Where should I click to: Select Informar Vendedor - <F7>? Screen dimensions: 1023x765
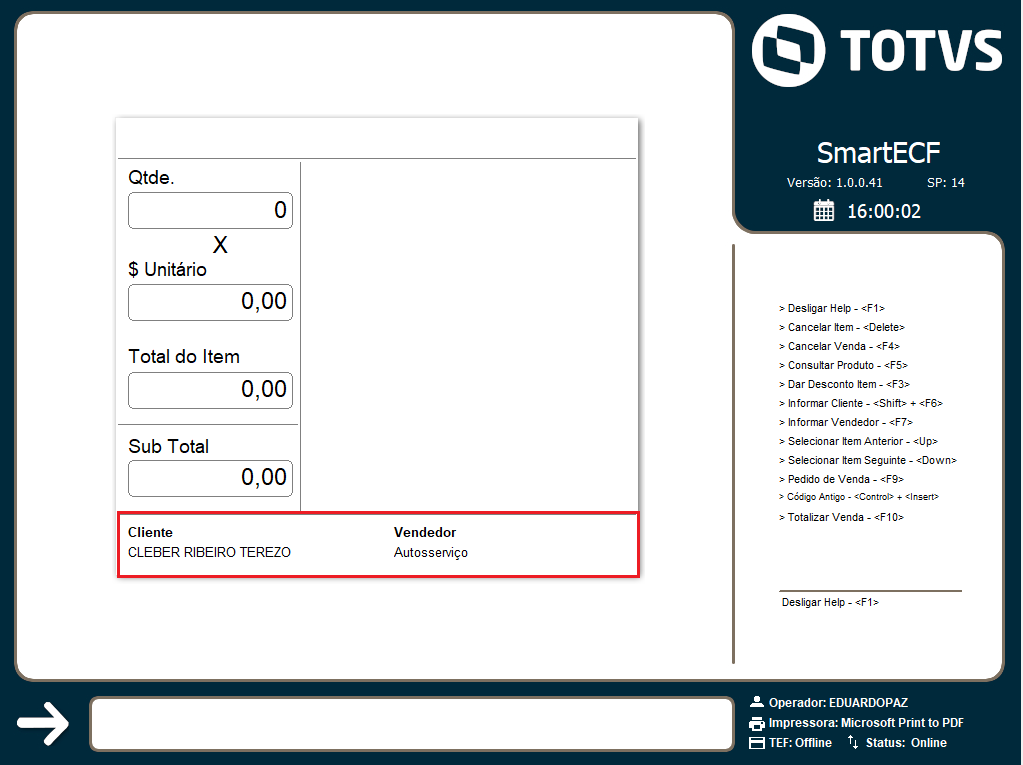[846, 421]
